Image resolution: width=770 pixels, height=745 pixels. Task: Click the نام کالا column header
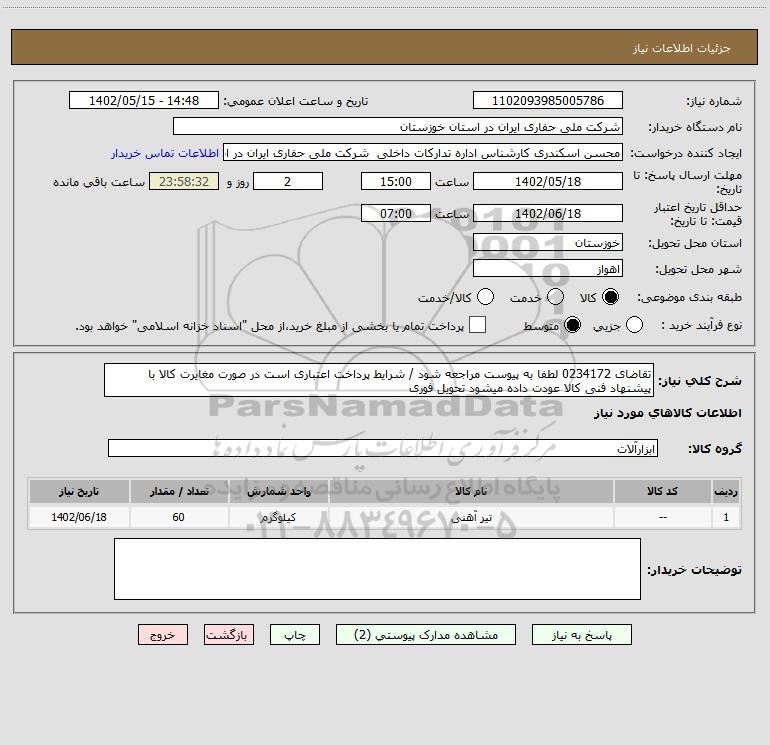[471, 491]
